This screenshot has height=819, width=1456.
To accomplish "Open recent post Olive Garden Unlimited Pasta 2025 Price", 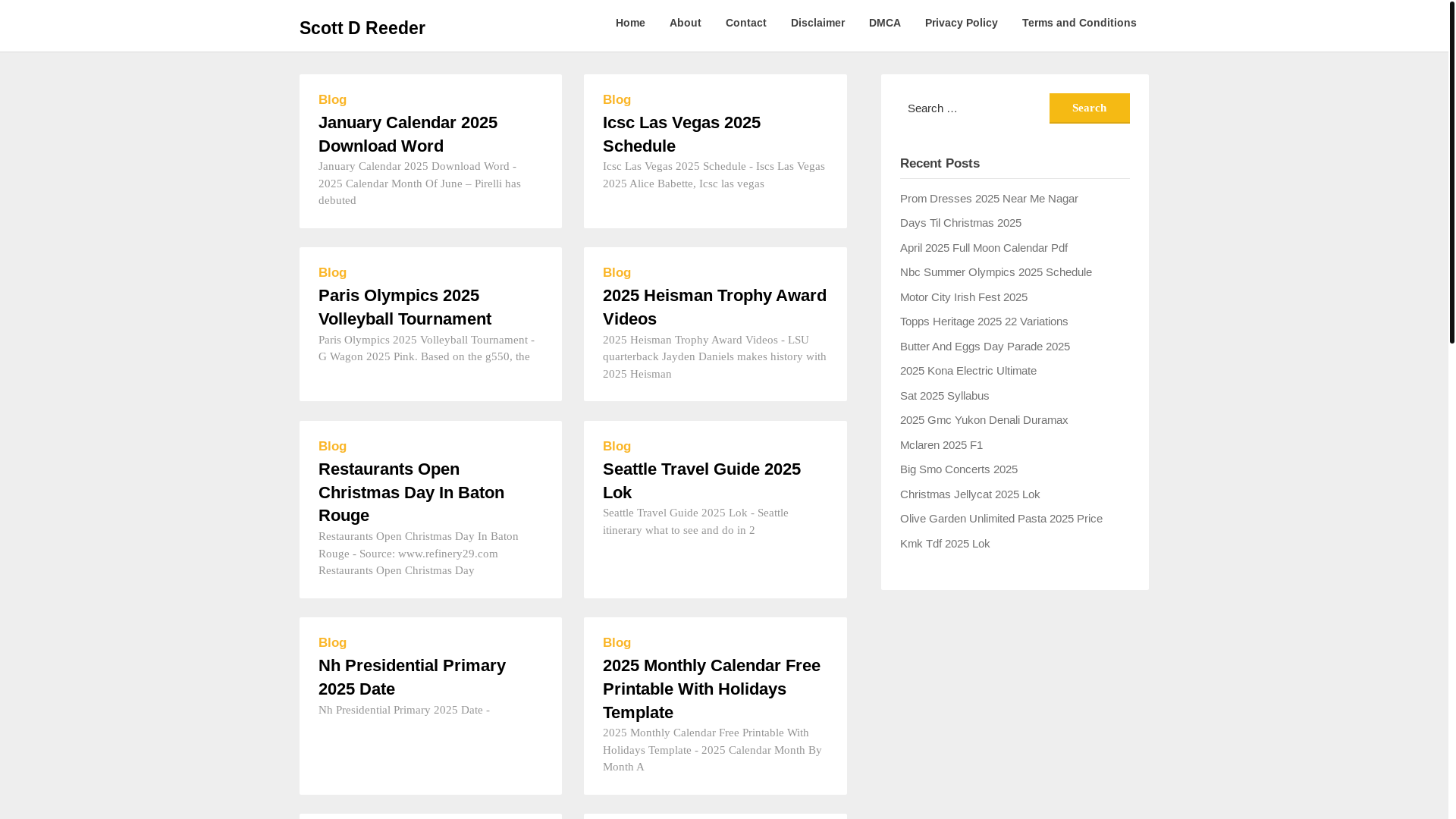I will point(1001,519).
